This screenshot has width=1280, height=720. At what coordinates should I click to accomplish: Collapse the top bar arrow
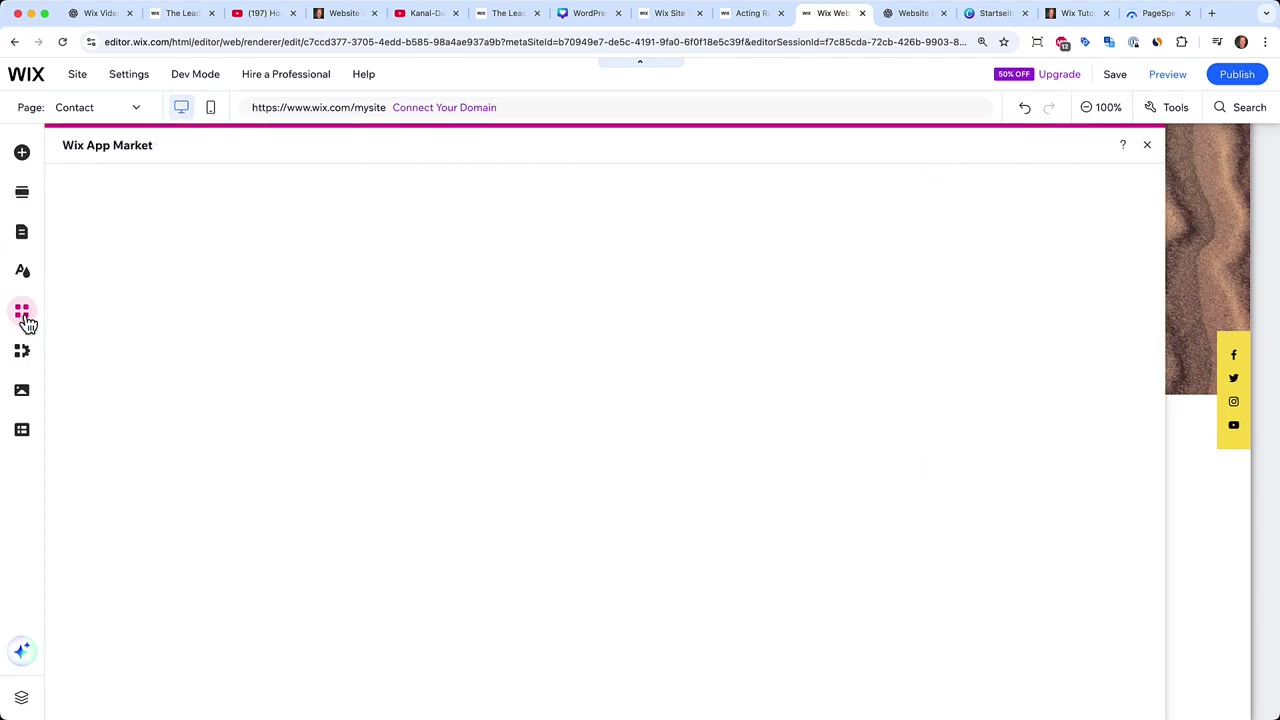pos(640,62)
